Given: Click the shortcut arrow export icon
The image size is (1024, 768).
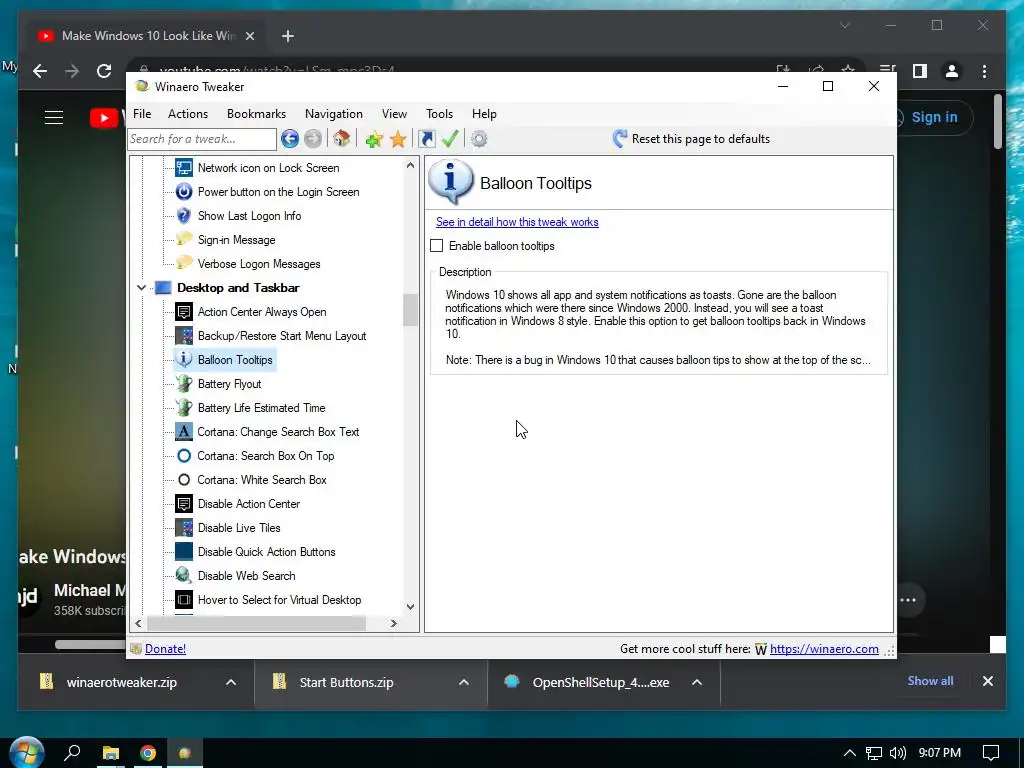Looking at the screenshot, I should pyautogui.click(x=426, y=138).
